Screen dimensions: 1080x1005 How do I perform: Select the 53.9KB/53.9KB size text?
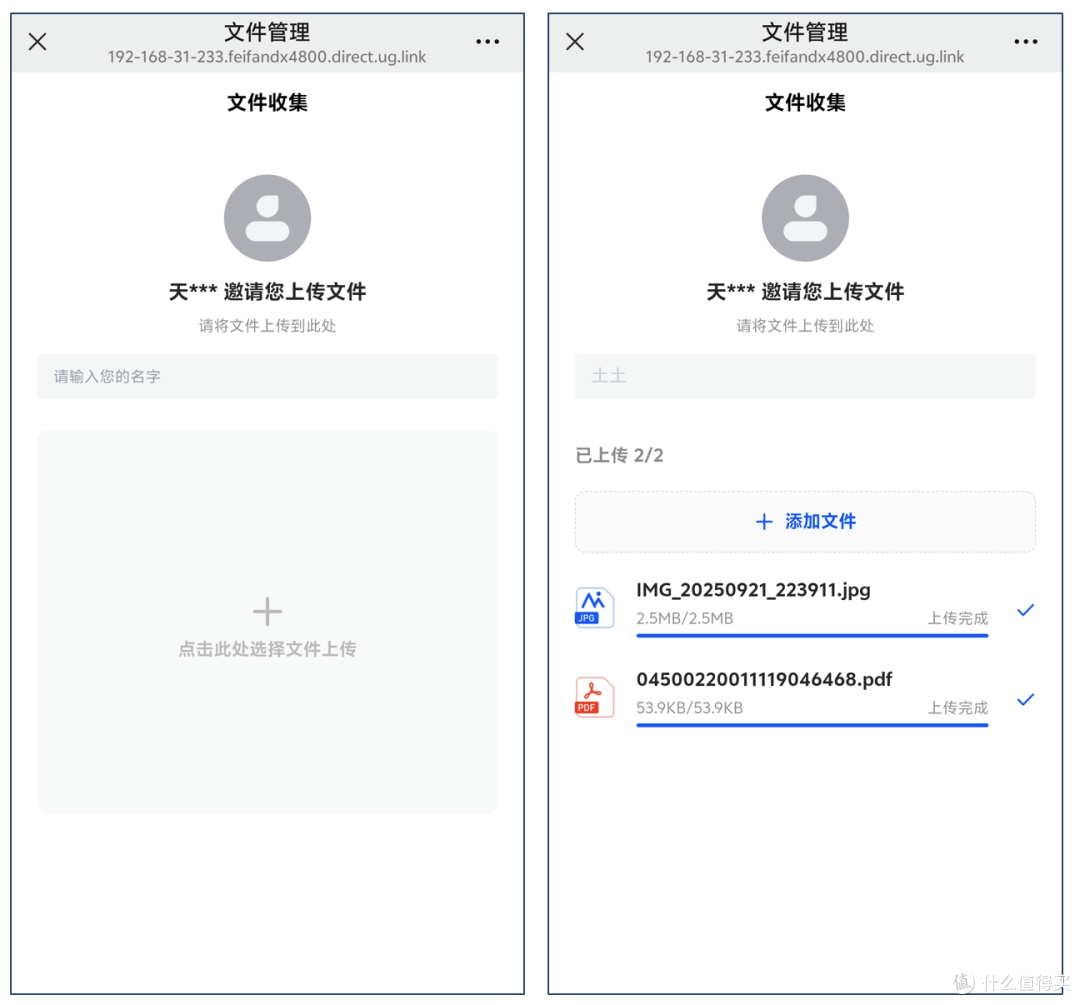tap(689, 707)
